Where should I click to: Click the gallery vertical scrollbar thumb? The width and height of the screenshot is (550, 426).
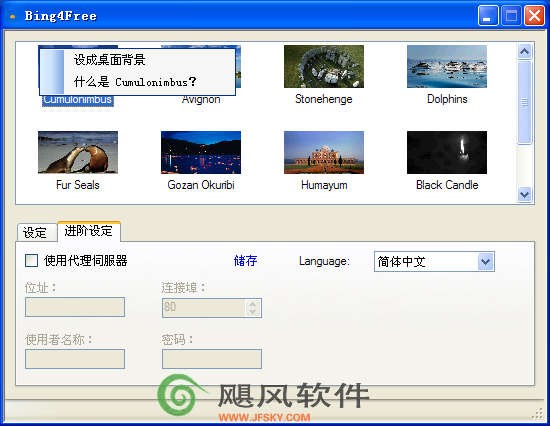524,102
